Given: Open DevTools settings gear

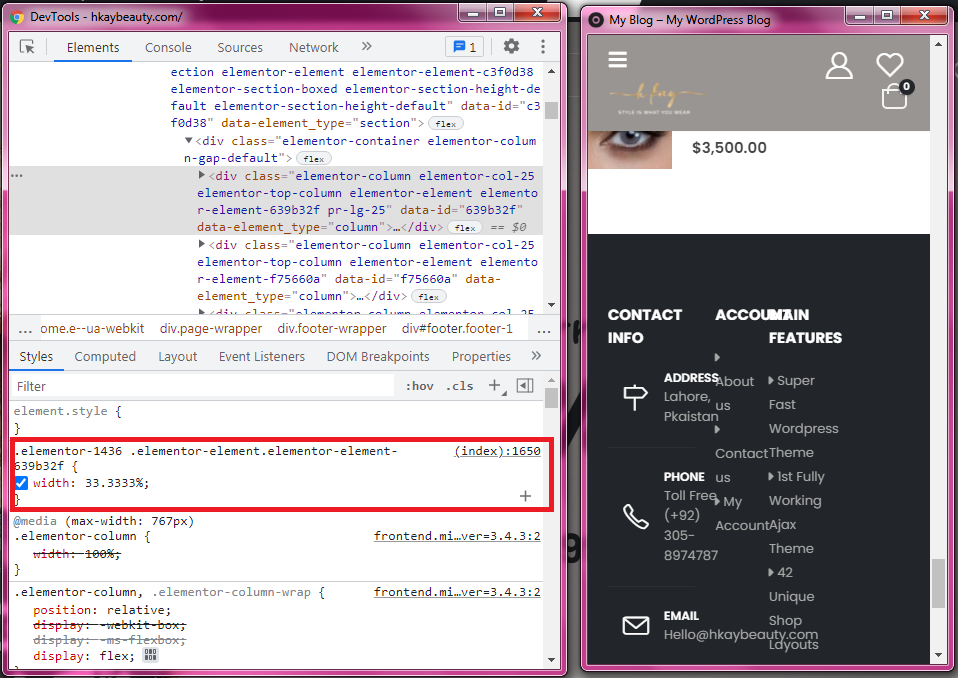Looking at the screenshot, I should (x=511, y=46).
